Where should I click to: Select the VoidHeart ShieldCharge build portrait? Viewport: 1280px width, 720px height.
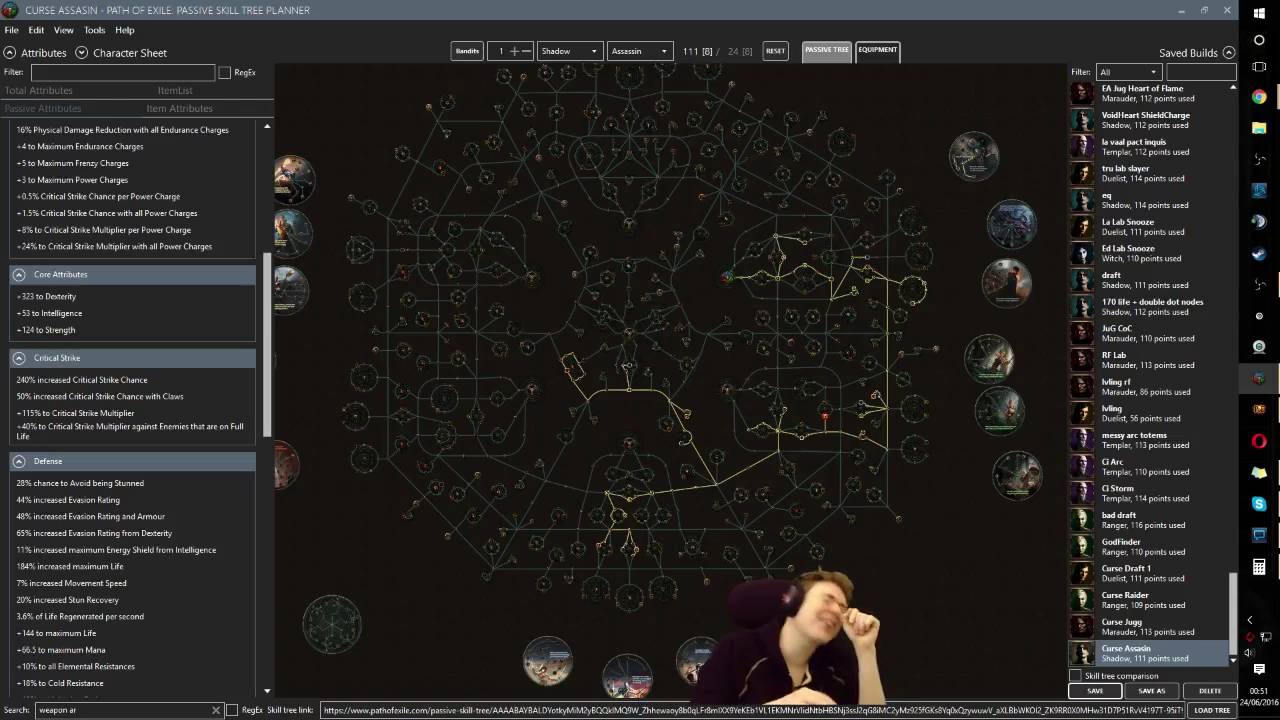[1082, 120]
